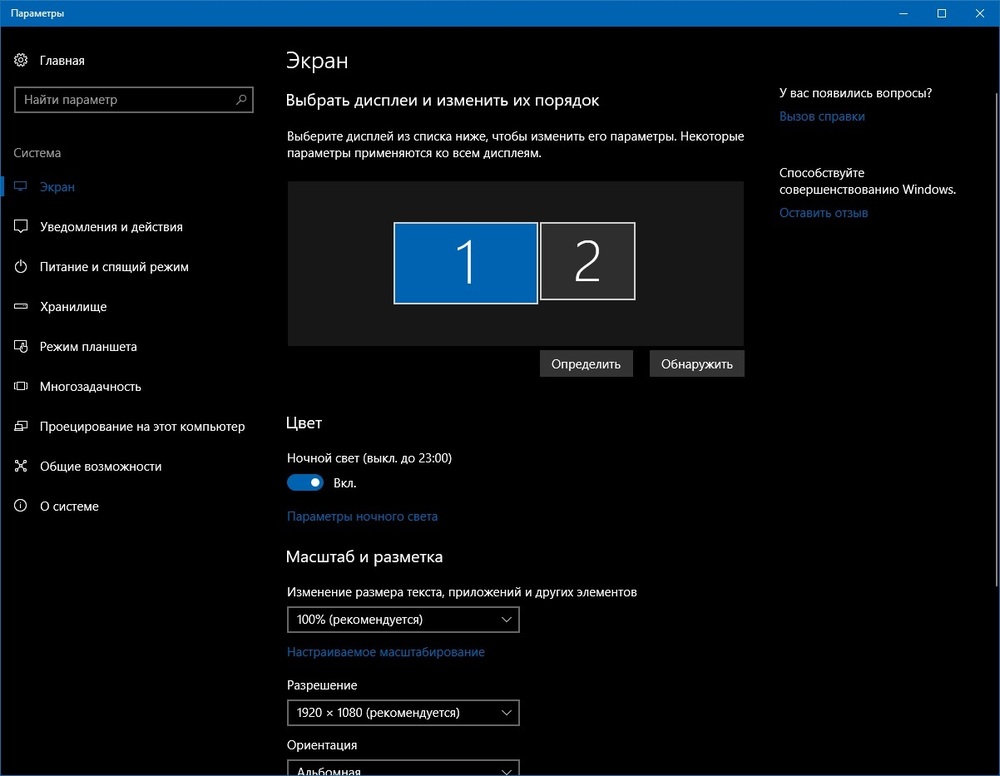Viewport: 1000px width, 776px height.
Task: Click the Обнаружить button
Action: [x=696, y=364]
